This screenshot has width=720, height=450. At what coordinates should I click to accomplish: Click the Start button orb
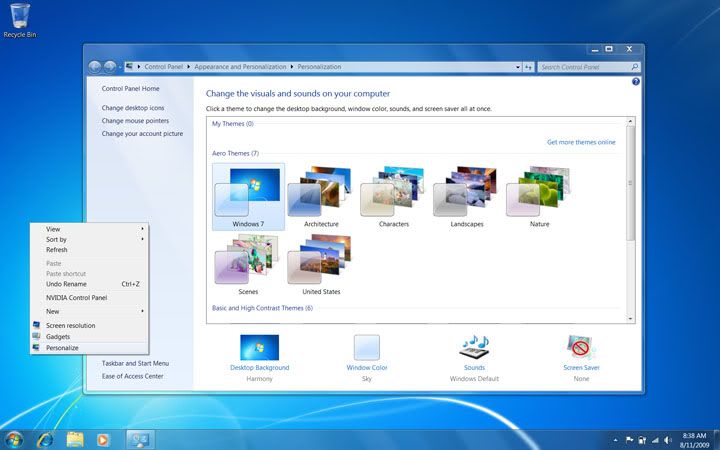point(13,440)
